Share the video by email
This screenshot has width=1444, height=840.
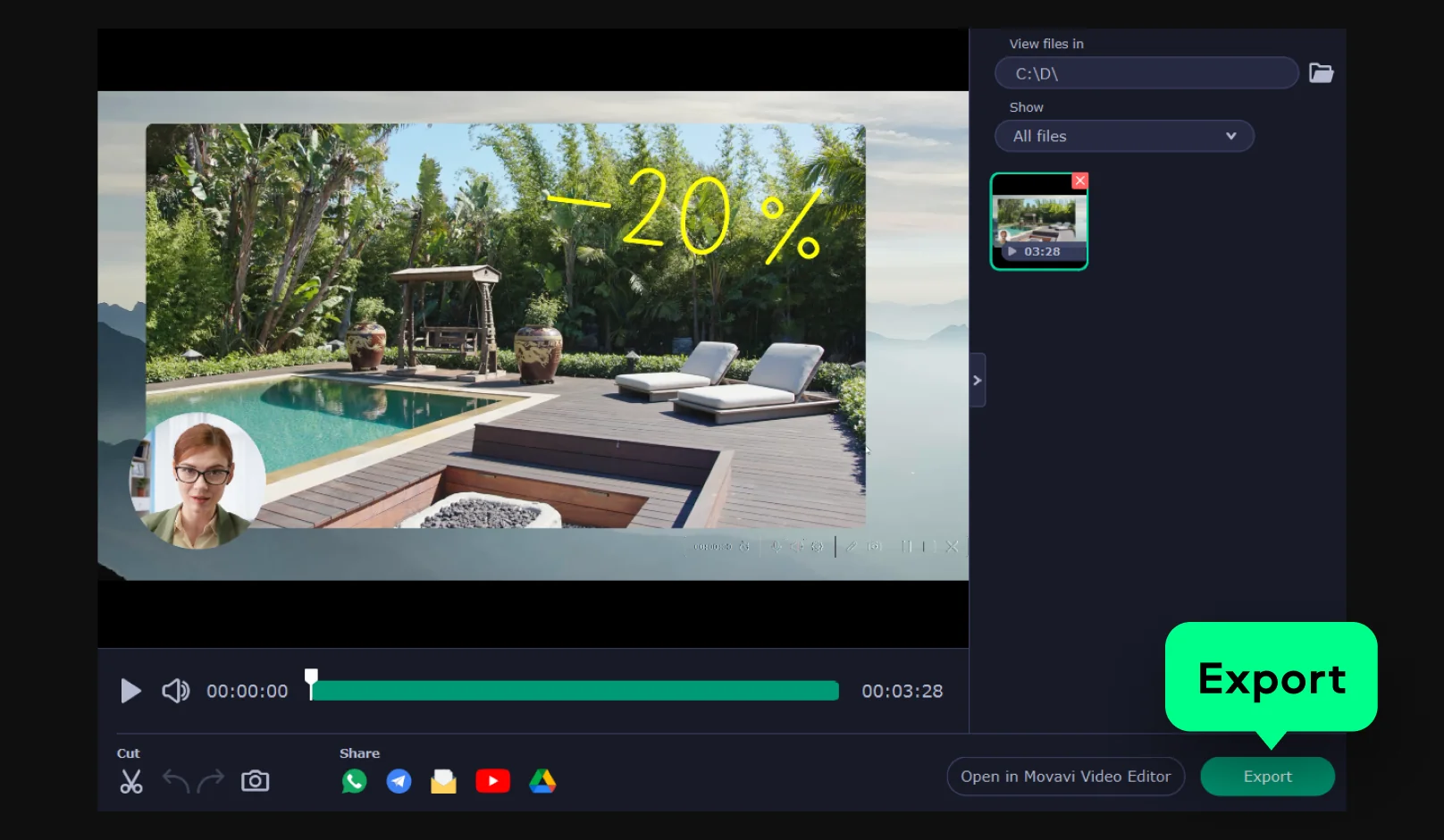(443, 782)
